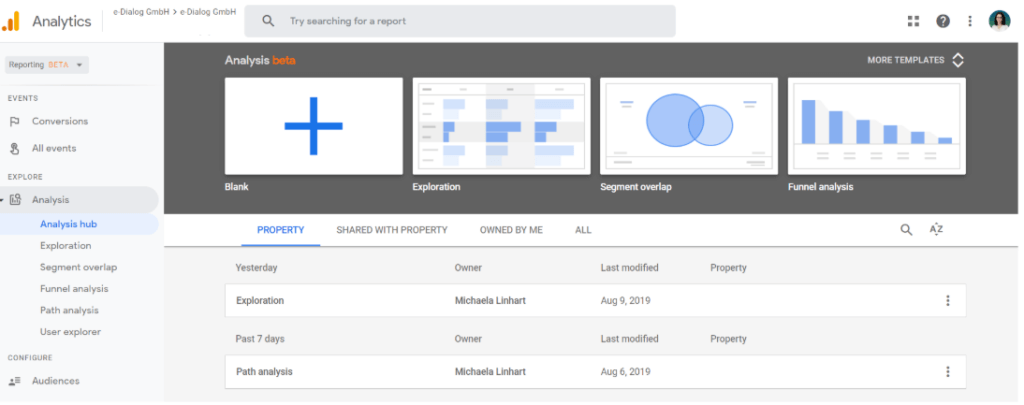The height and width of the screenshot is (405, 1024).
Task: Click the Google Analytics logo icon
Action: tap(13, 21)
